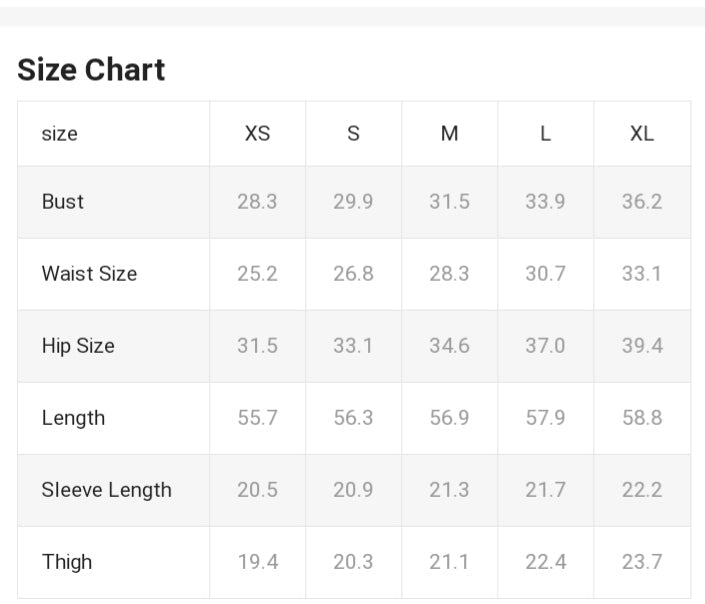Screen dimensions: 705x604
Task: Select the Waist Size row label
Action: coord(89,274)
